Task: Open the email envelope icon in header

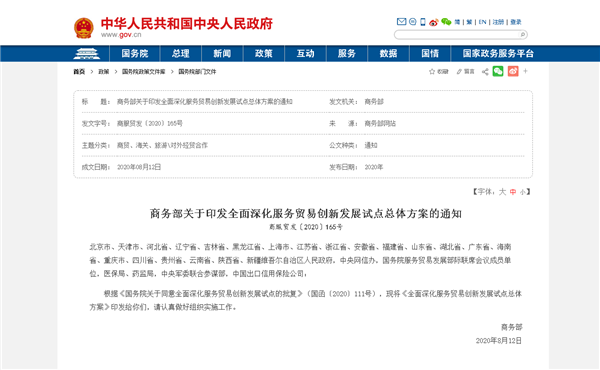Action: coord(401,22)
